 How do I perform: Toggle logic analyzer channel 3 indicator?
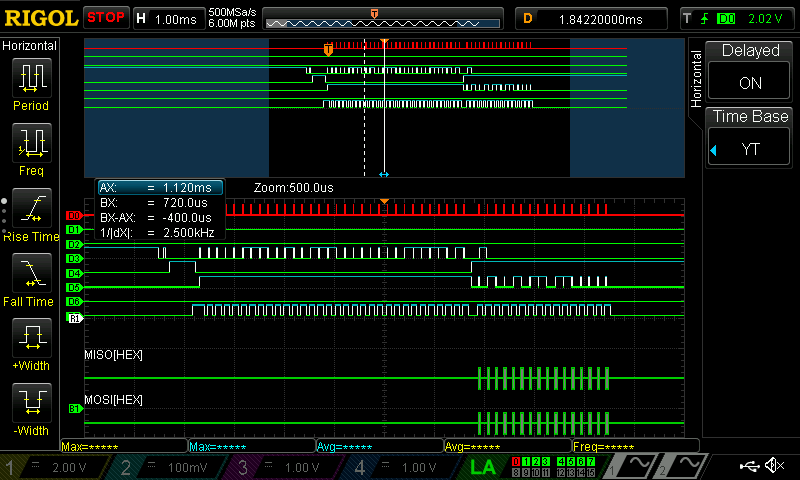tap(545, 461)
